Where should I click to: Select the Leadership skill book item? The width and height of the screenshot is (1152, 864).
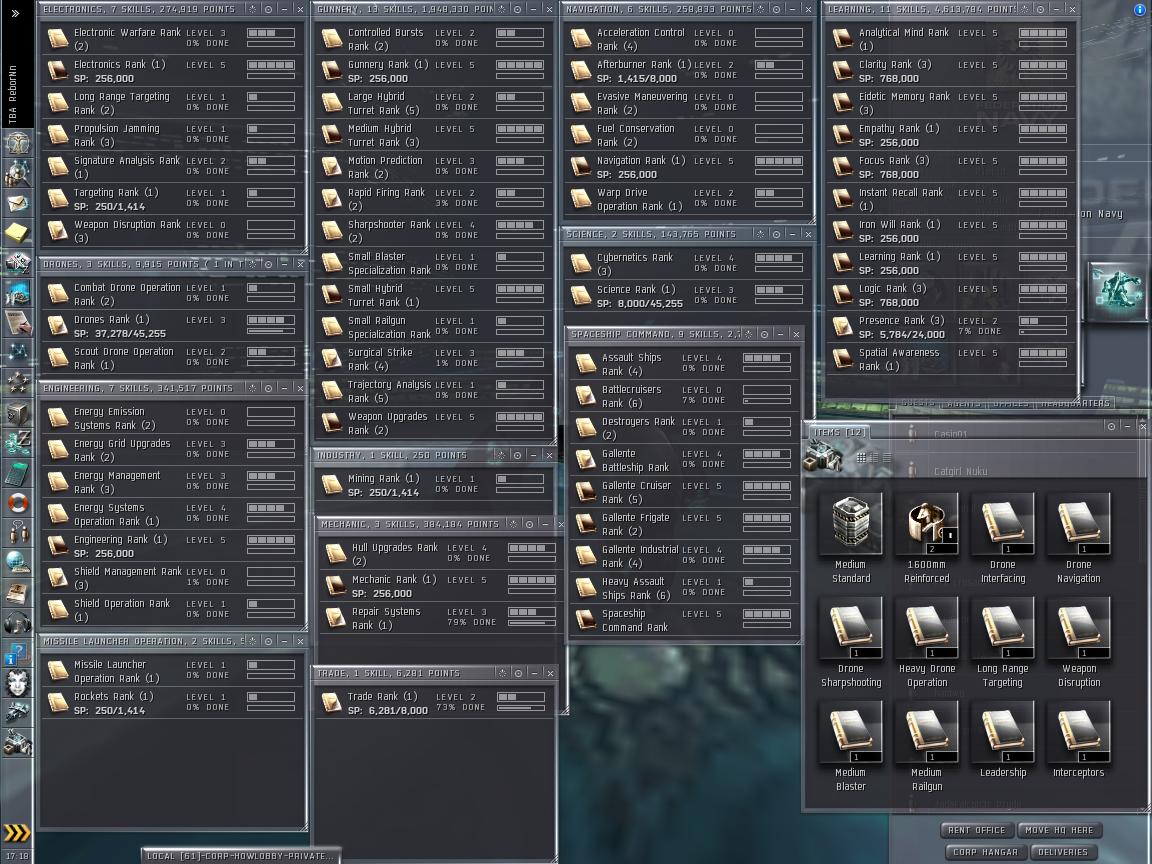(x=1003, y=732)
